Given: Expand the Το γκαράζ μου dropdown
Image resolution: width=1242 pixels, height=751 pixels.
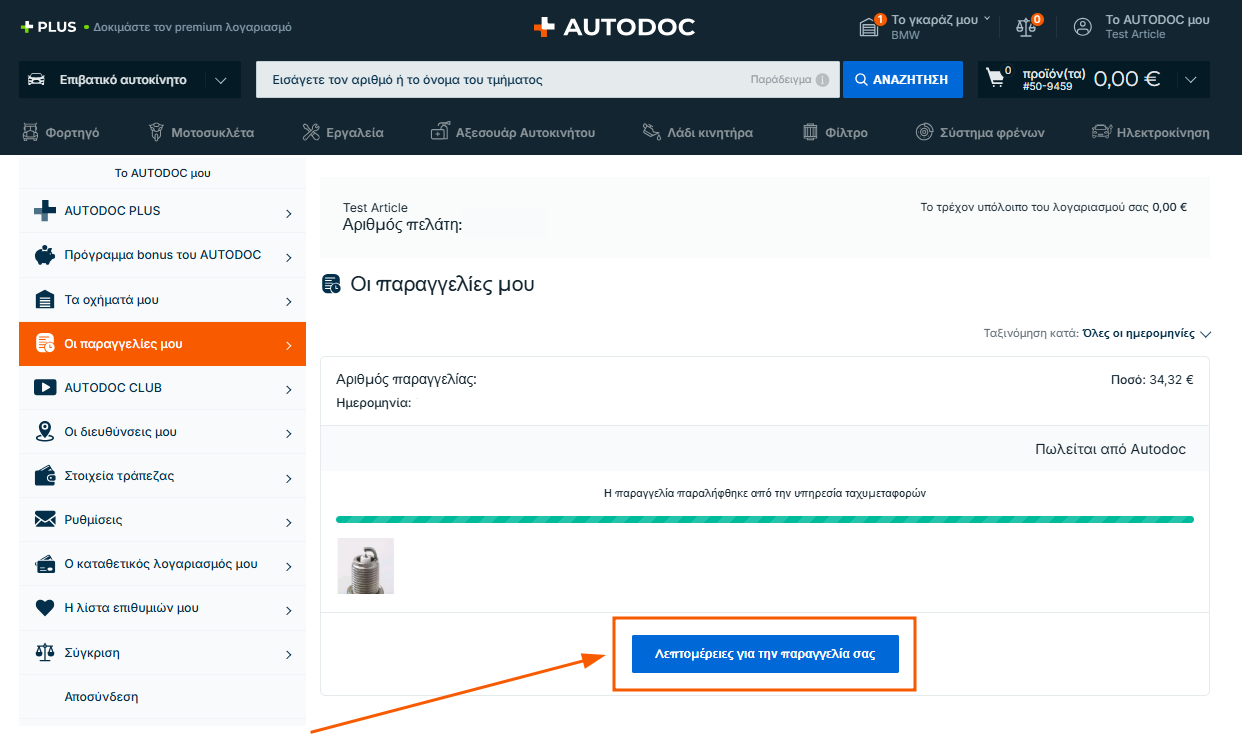Looking at the screenshot, I should [987, 18].
